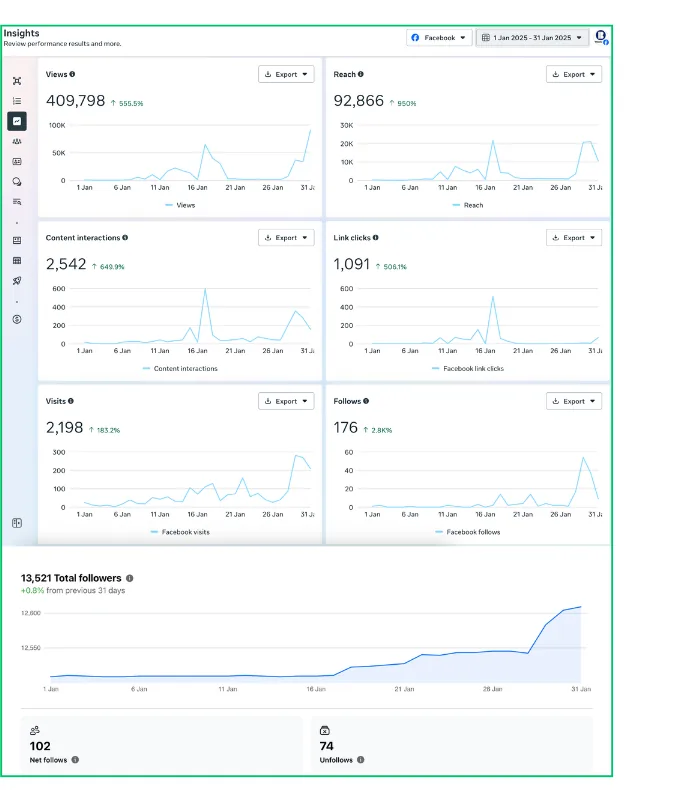Screen dimensions: 675x790
Task: Click the info icon beside Unfollows
Action: coord(361,760)
